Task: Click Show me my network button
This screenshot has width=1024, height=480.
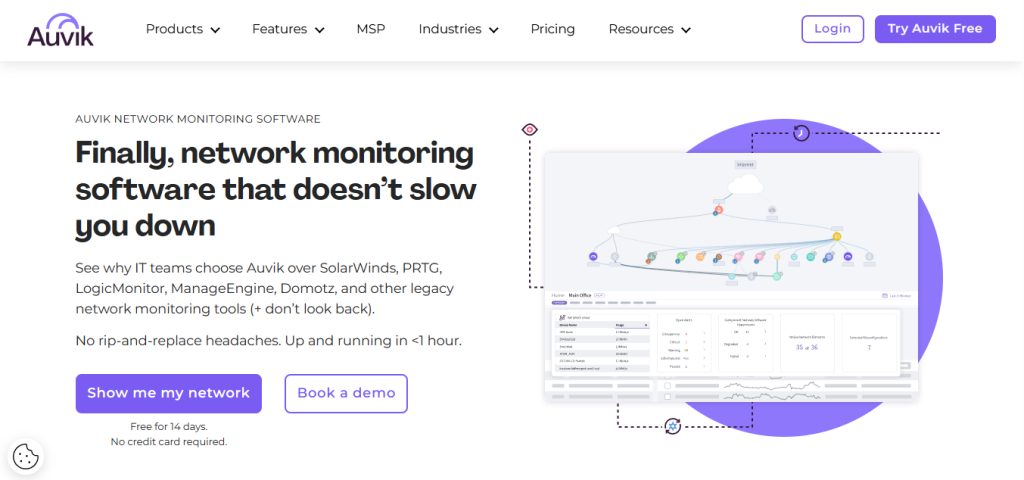Action: [x=168, y=393]
